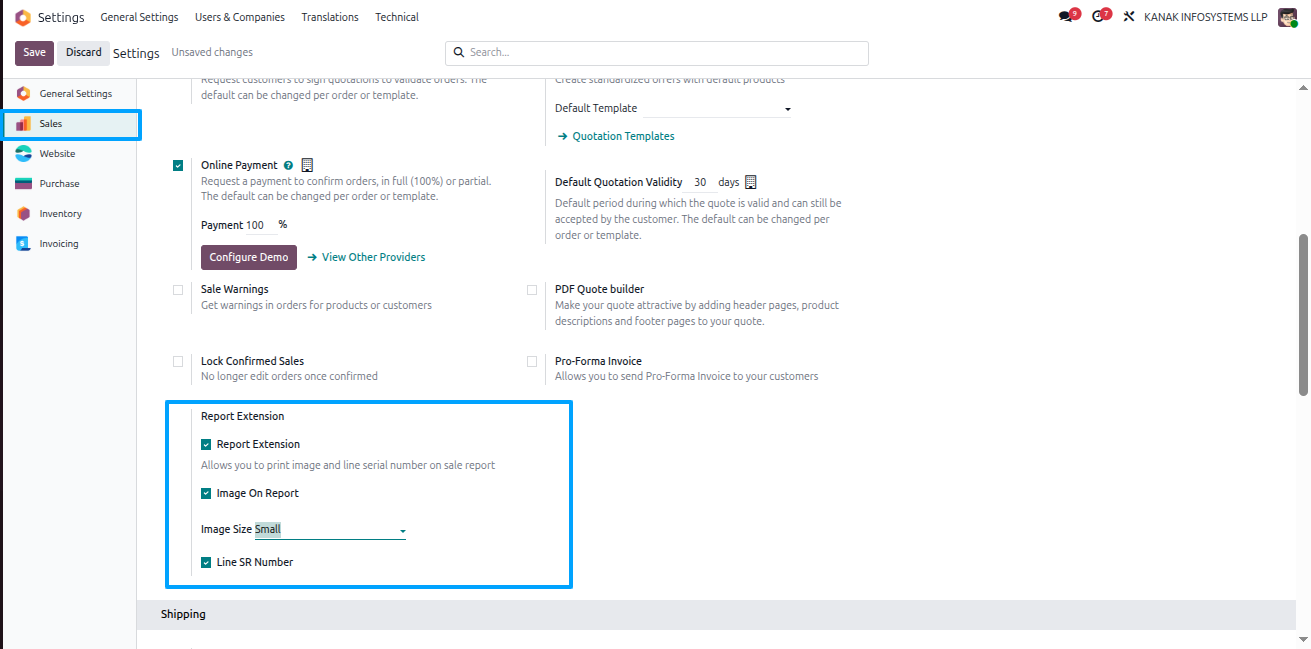The image size is (1311, 649).
Task: Click the Shipping section header
Action: [x=716, y=614]
